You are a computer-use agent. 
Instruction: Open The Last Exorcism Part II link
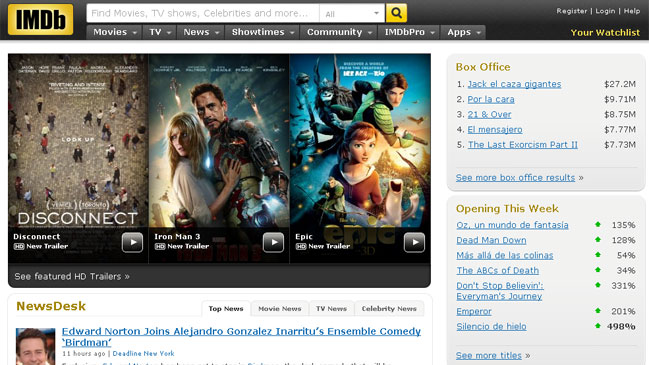click(x=523, y=145)
